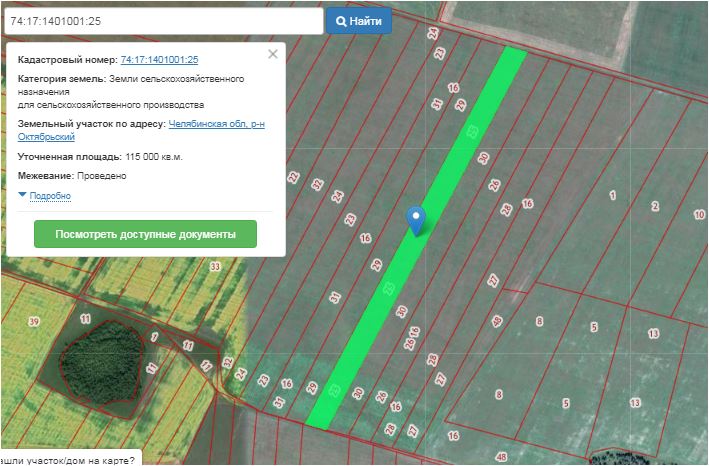Select parcel labeled 2 on the map
709x466 pixels.
pyautogui.click(x=655, y=207)
